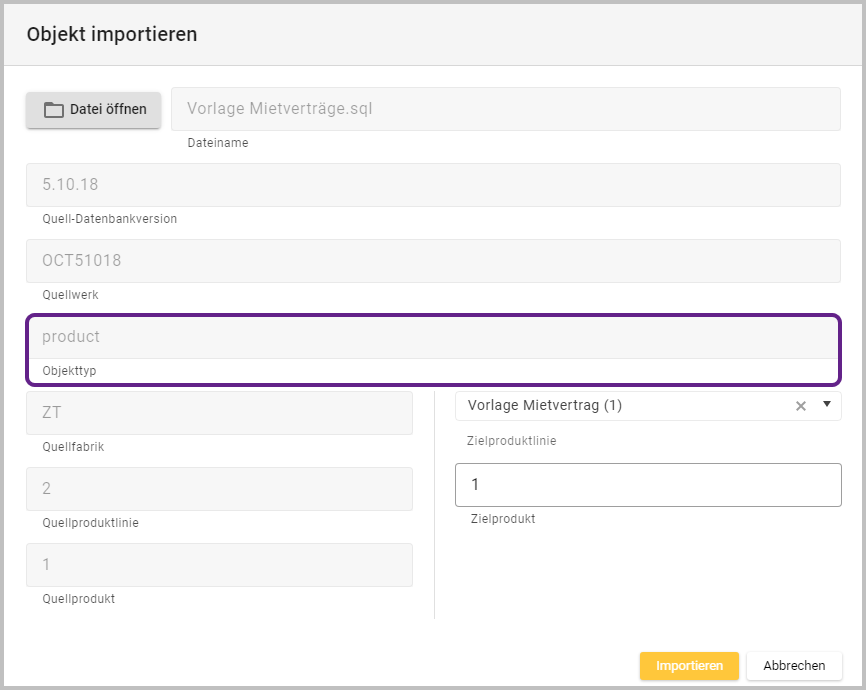
Task: Select the Quell-Datenbankversion field showing 5.10.18
Action: tap(432, 185)
